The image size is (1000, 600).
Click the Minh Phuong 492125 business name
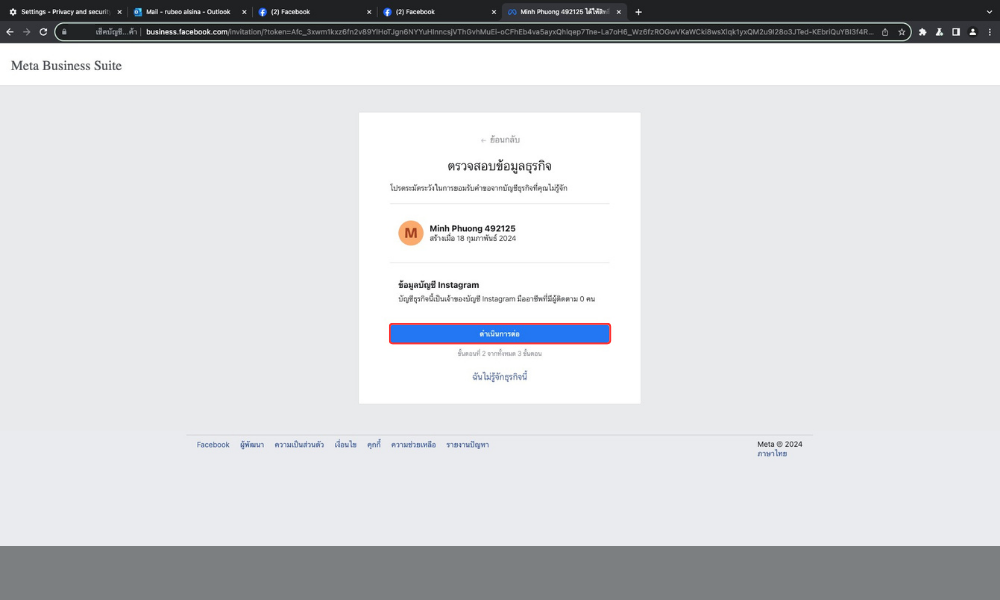pyautogui.click(x=473, y=228)
